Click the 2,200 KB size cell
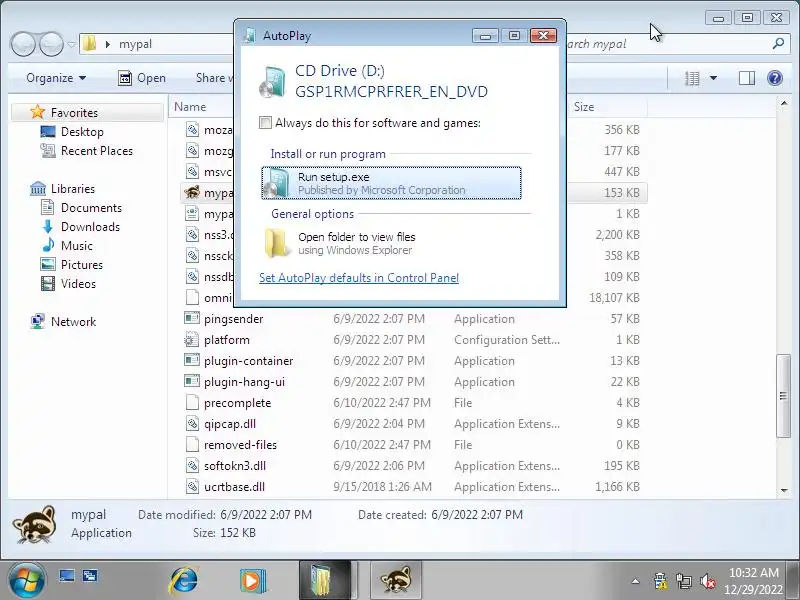Screen dimensions: 800x600 pos(617,235)
